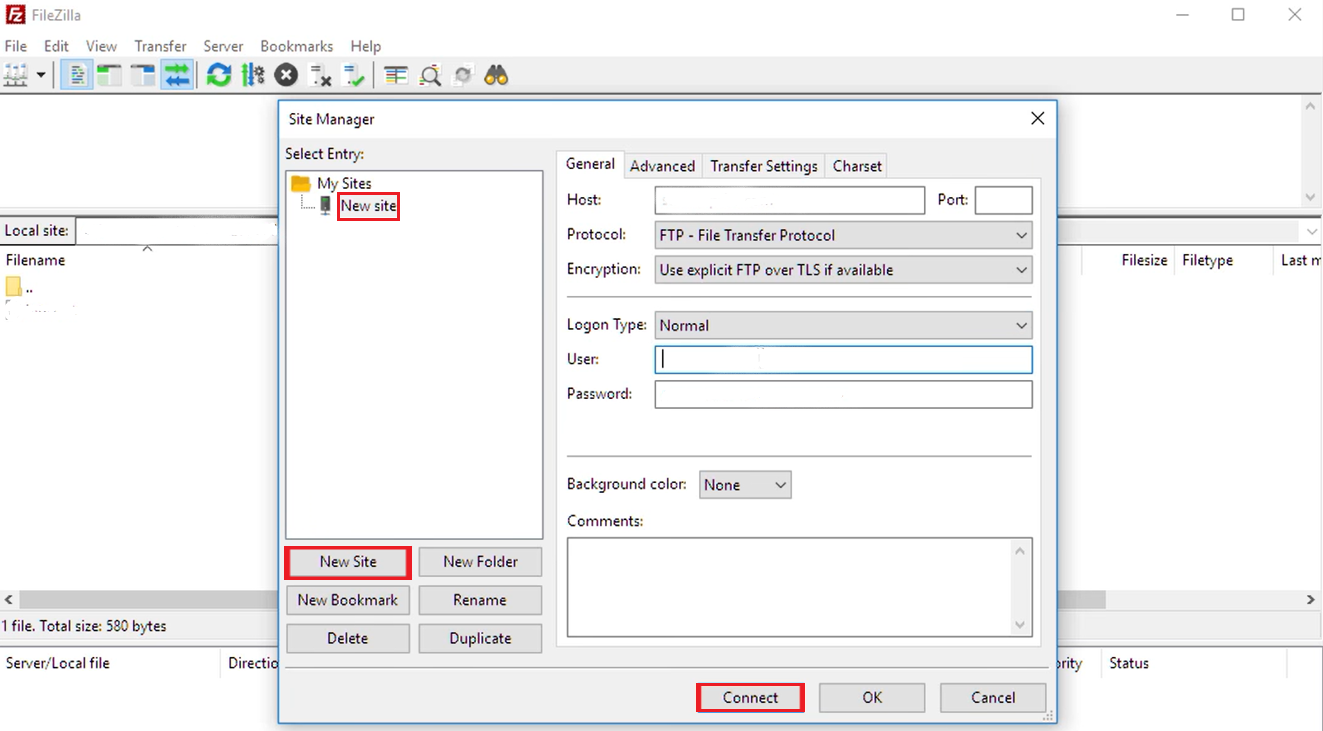Open the directory listing filters icon
The image size is (1323, 731).
[396, 75]
